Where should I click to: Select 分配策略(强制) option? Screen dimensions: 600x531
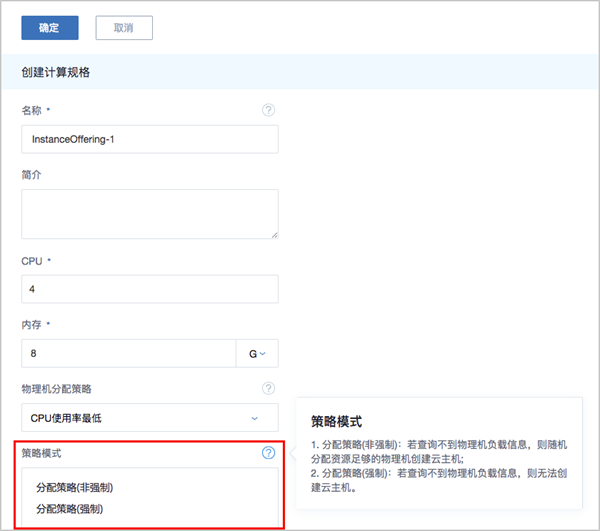[x=68, y=509]
